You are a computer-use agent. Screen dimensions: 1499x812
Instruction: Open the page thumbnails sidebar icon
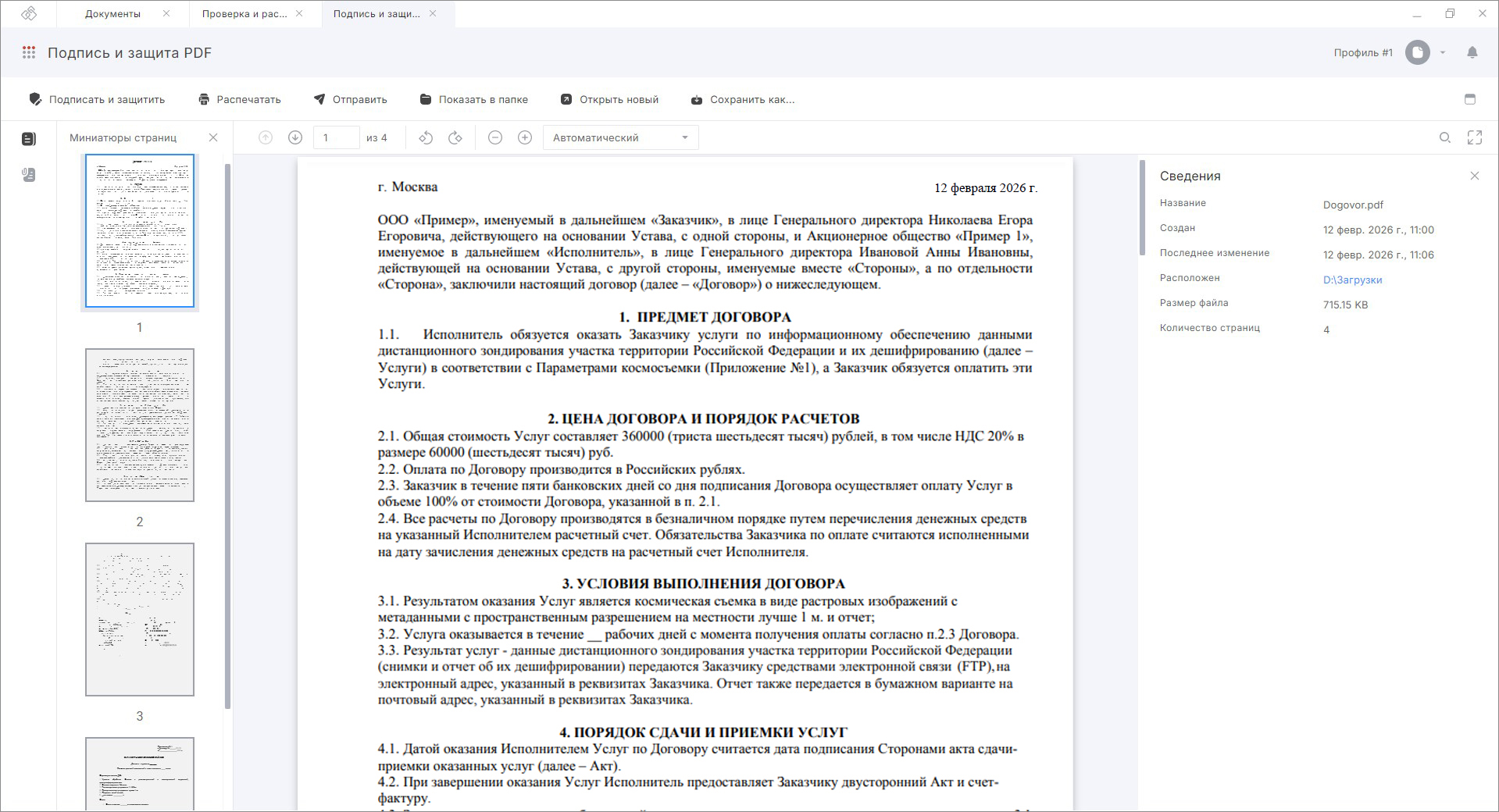[x=29, y=139]
